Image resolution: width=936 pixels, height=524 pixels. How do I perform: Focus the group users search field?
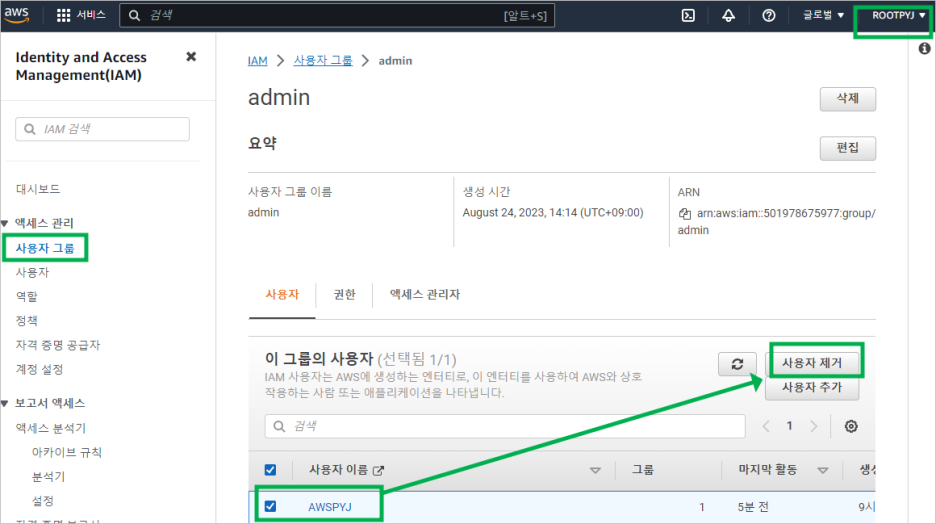click(x=505, y=426)
